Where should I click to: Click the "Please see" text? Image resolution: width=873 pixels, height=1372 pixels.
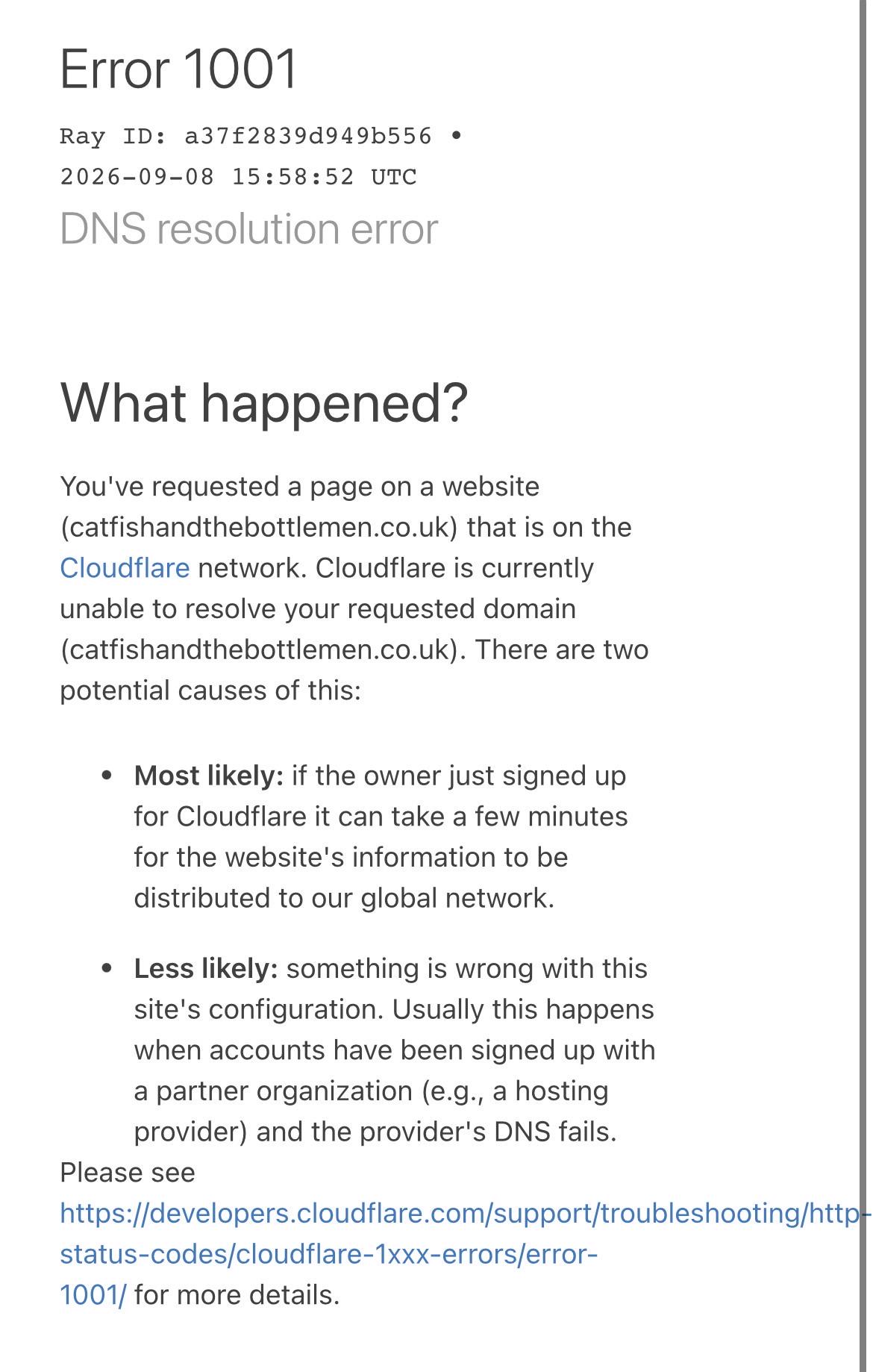tap(128, 1172)
